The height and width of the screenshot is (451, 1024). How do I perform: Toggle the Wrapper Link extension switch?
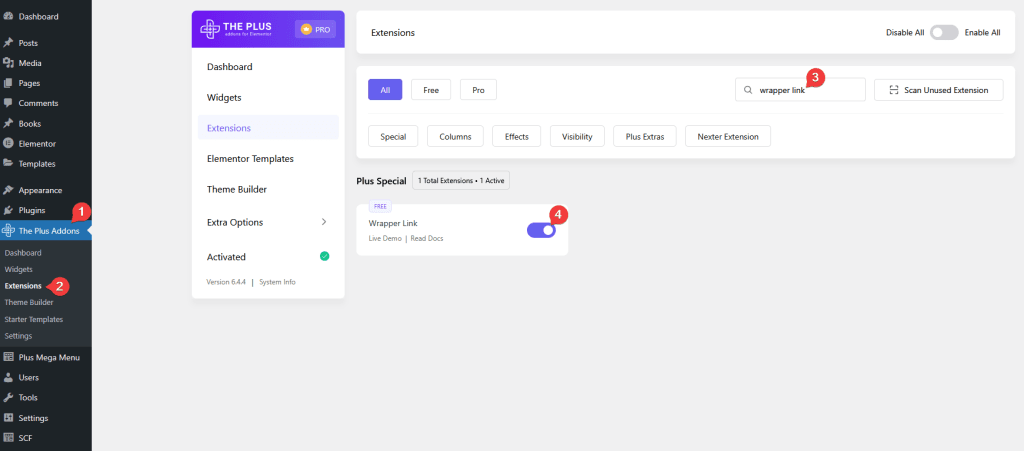click(541, 230)
